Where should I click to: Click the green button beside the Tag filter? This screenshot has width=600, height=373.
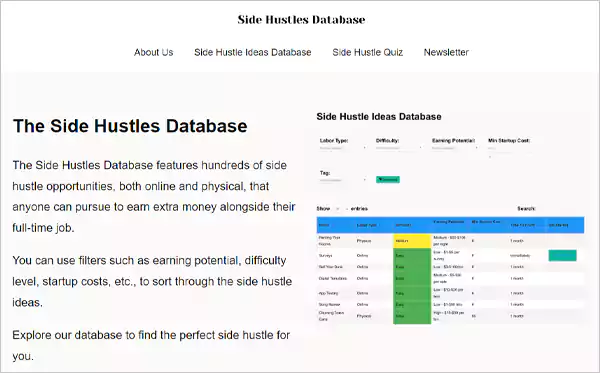[388, 179]
